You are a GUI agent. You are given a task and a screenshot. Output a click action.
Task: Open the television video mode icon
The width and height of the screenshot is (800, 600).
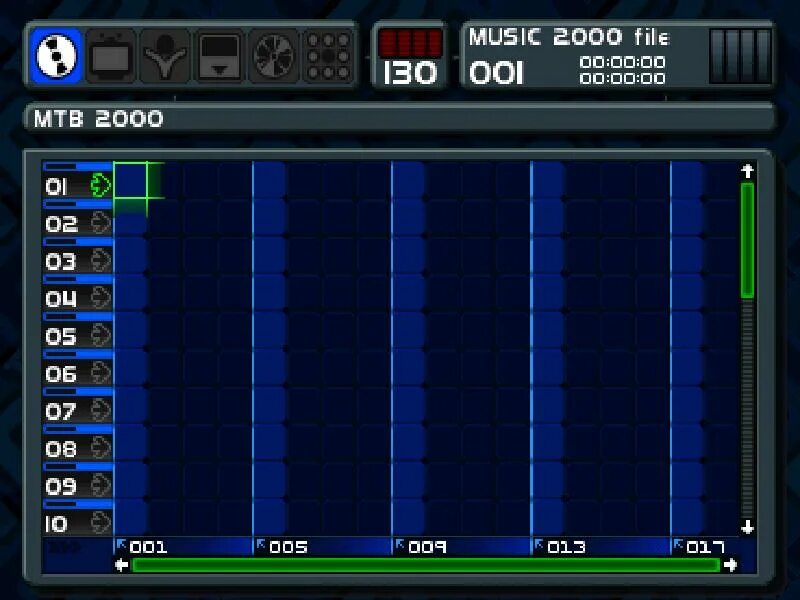(x=110, y=56)
